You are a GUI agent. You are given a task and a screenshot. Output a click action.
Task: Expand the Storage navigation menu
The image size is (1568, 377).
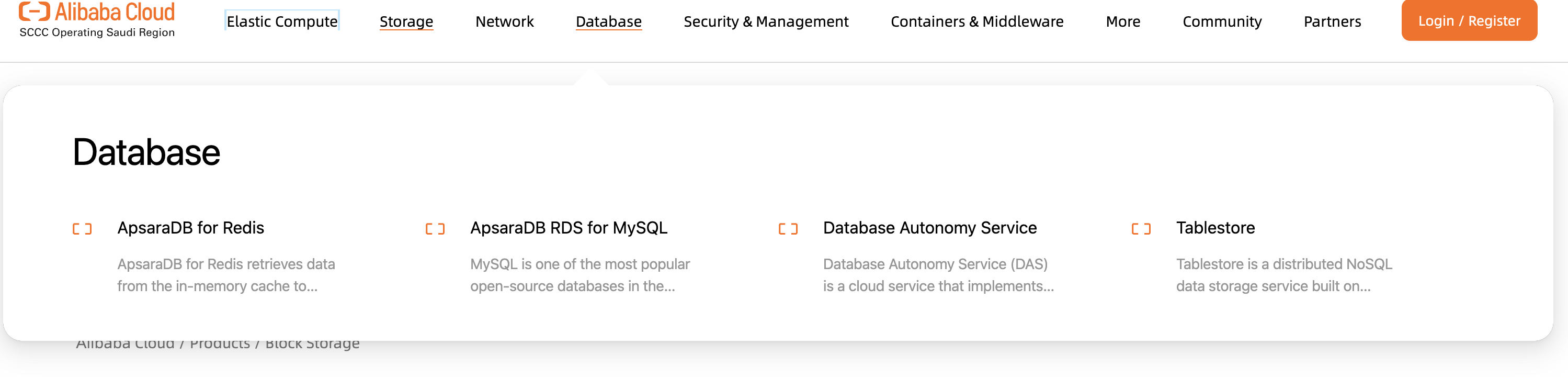[x=406, y=21]
